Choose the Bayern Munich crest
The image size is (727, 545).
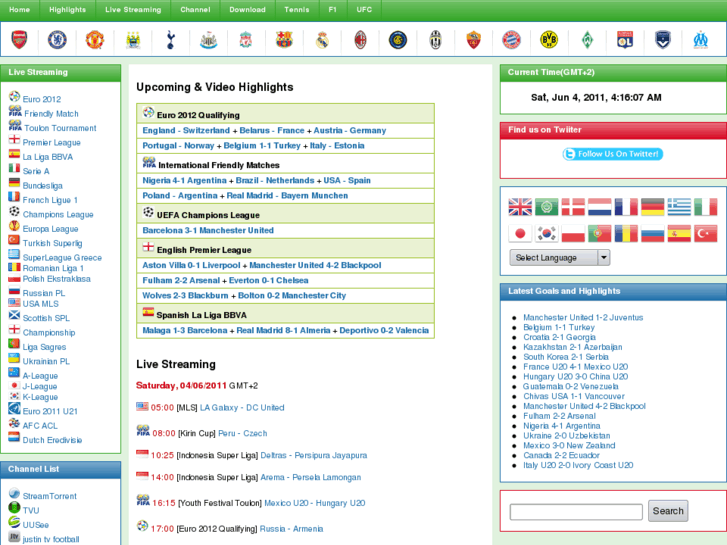[511, 40]
